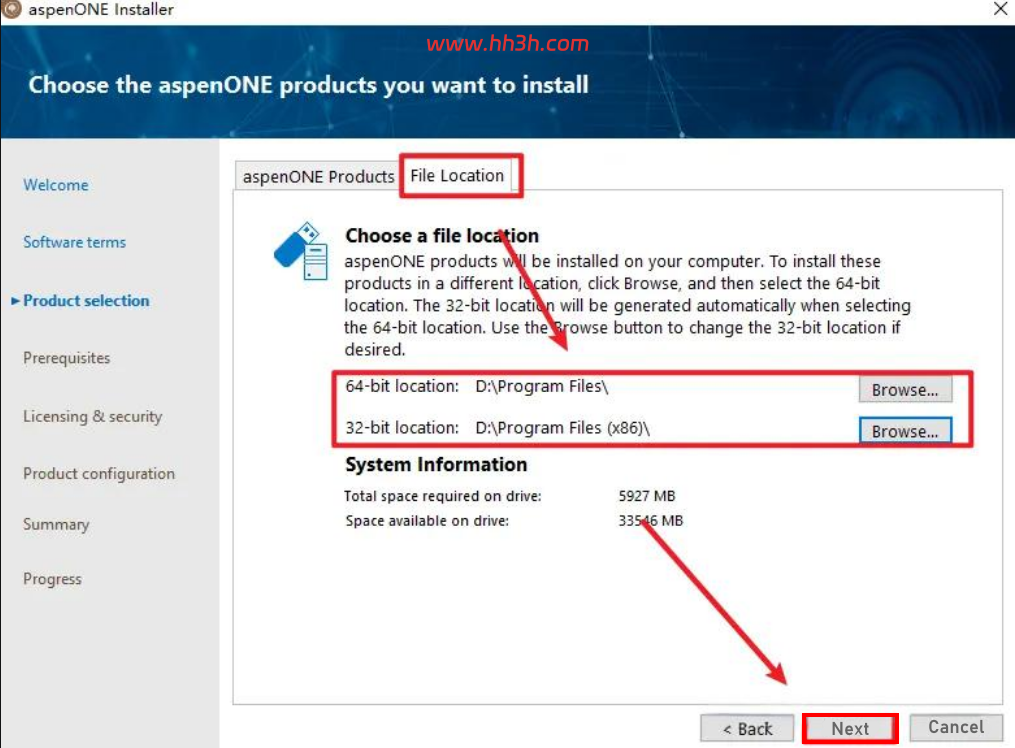This screenshot has width=1015, height=748.
Task: Cancel the installation
Action: coord(956,727)
